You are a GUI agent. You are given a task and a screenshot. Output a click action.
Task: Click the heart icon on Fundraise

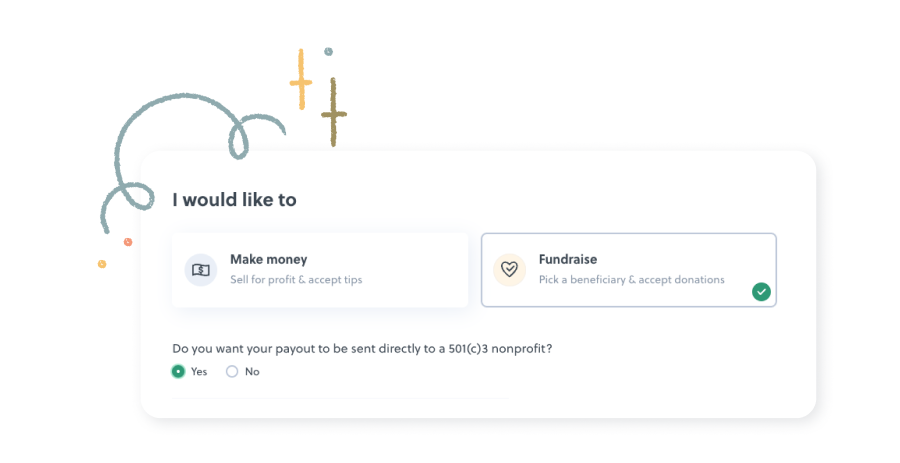point(509,269)
